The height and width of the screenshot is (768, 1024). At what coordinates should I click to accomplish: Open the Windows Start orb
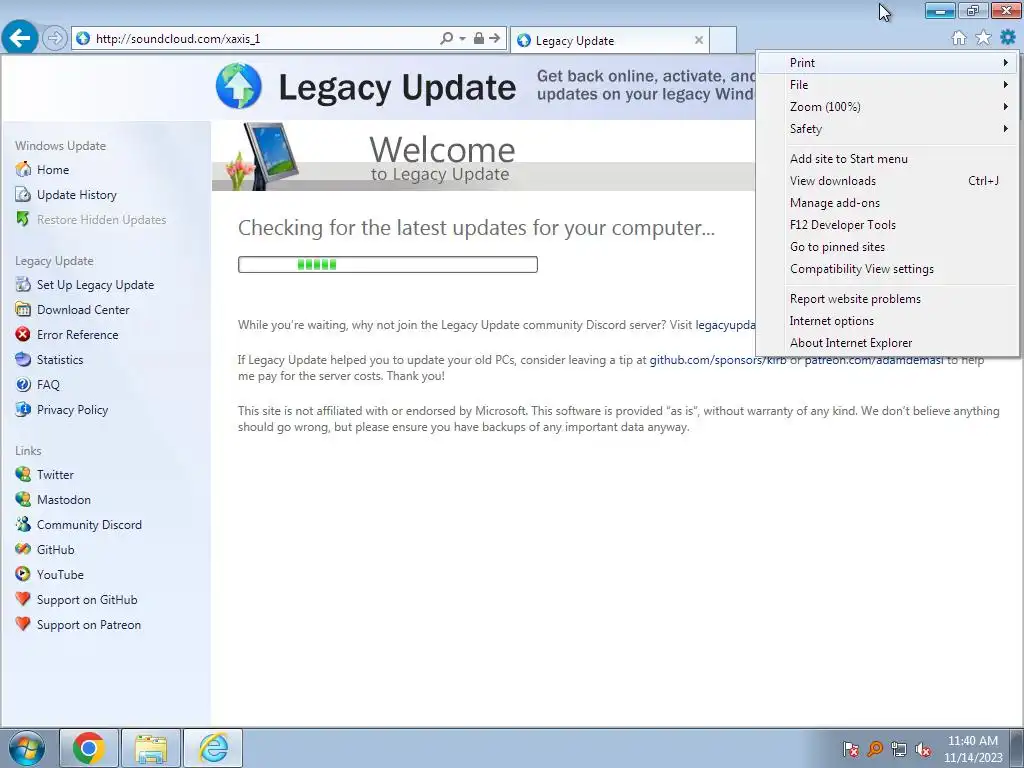click(27, 748)
